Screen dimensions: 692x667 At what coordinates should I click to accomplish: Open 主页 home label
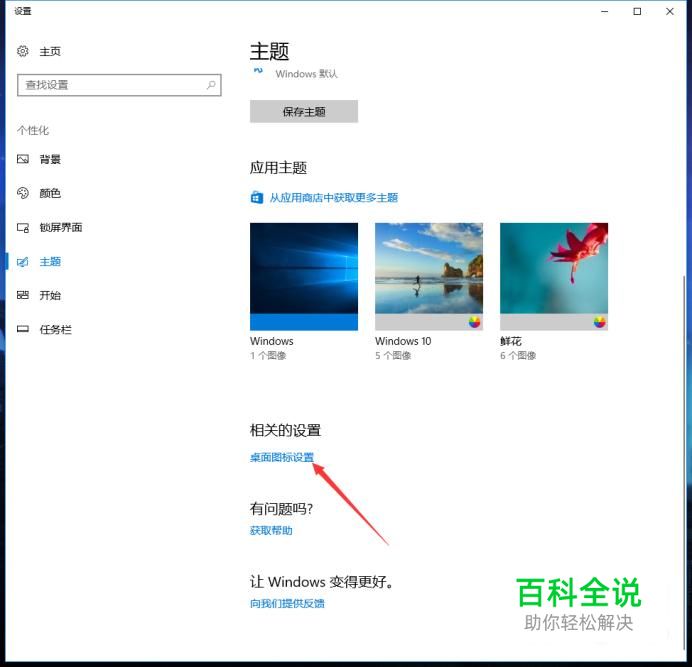click(50, 51)
